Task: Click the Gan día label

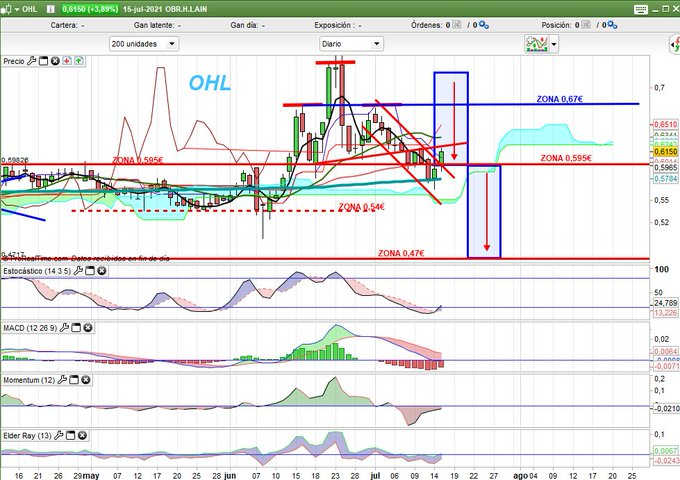Action: coord(244,25)
